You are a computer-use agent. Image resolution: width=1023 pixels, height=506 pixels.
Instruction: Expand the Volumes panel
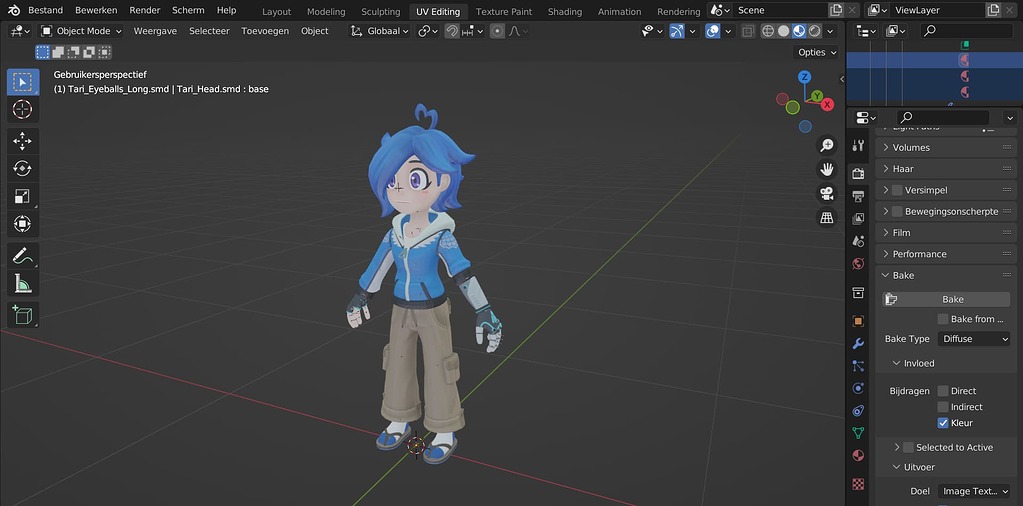tap(946, 147)
